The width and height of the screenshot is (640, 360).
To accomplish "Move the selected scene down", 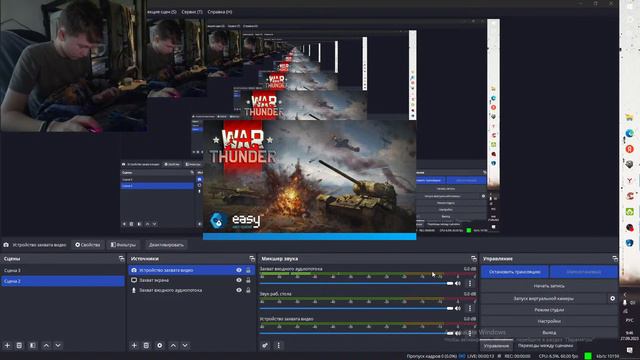I will (58, 345).
